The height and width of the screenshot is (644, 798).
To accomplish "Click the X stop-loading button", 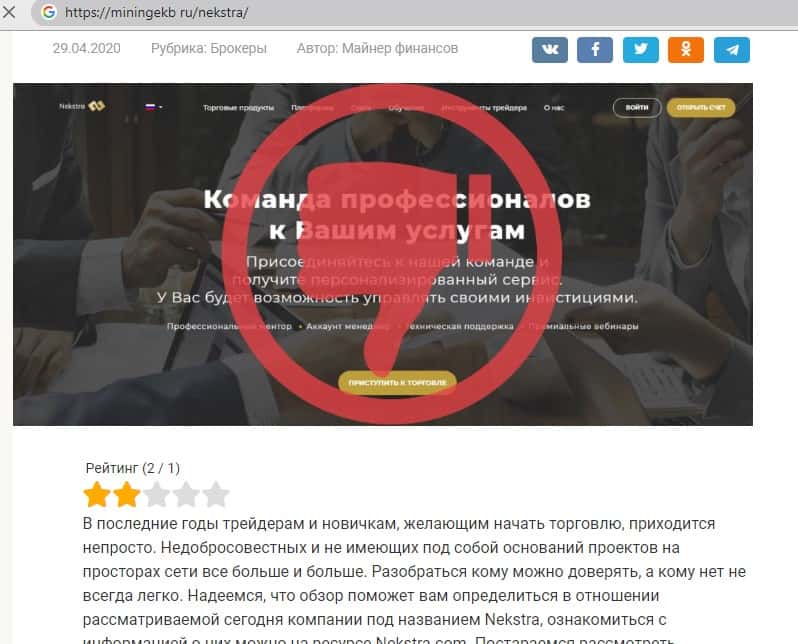I will pyautogui.click(x=9, y=12).
